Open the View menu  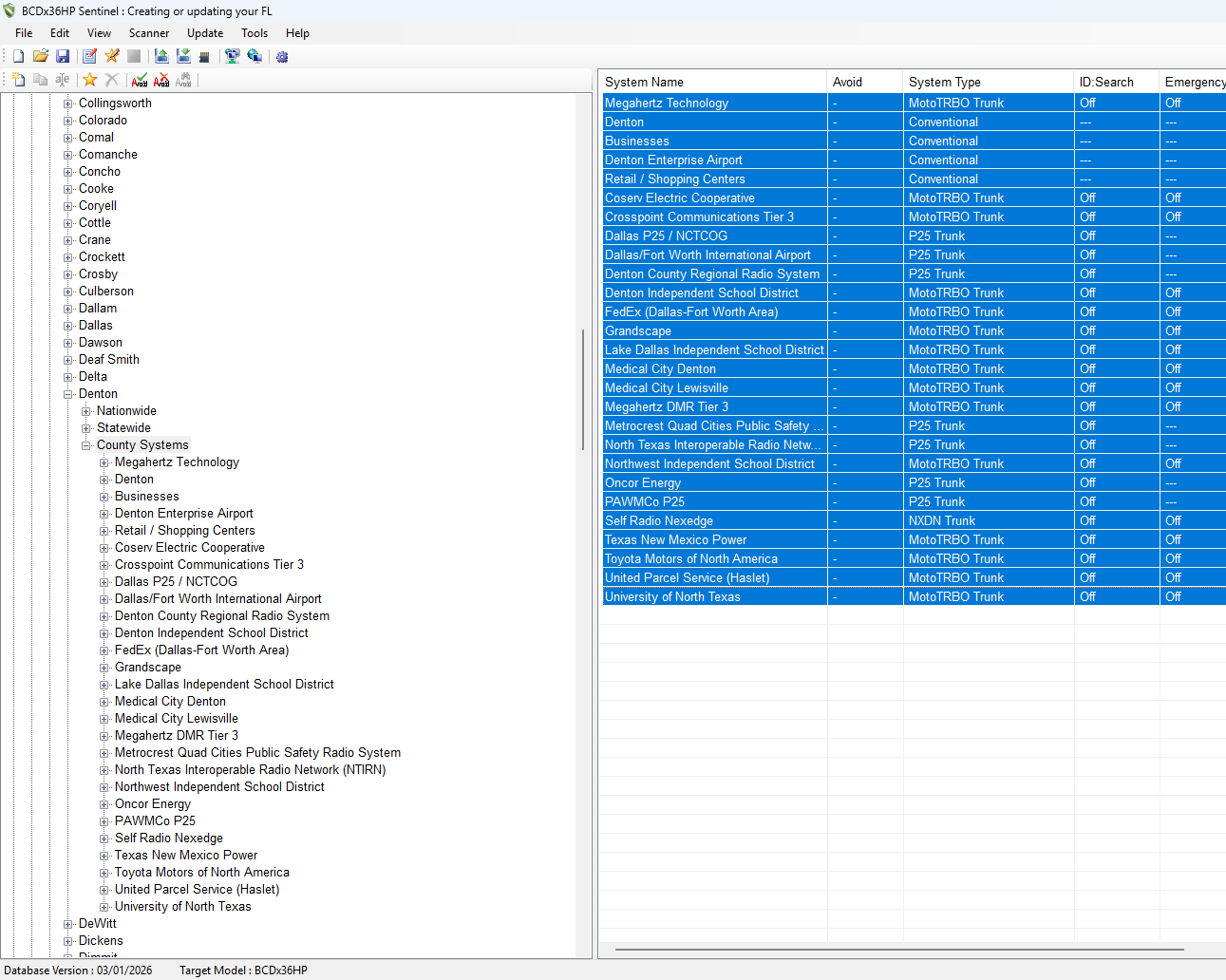point(99,33)
